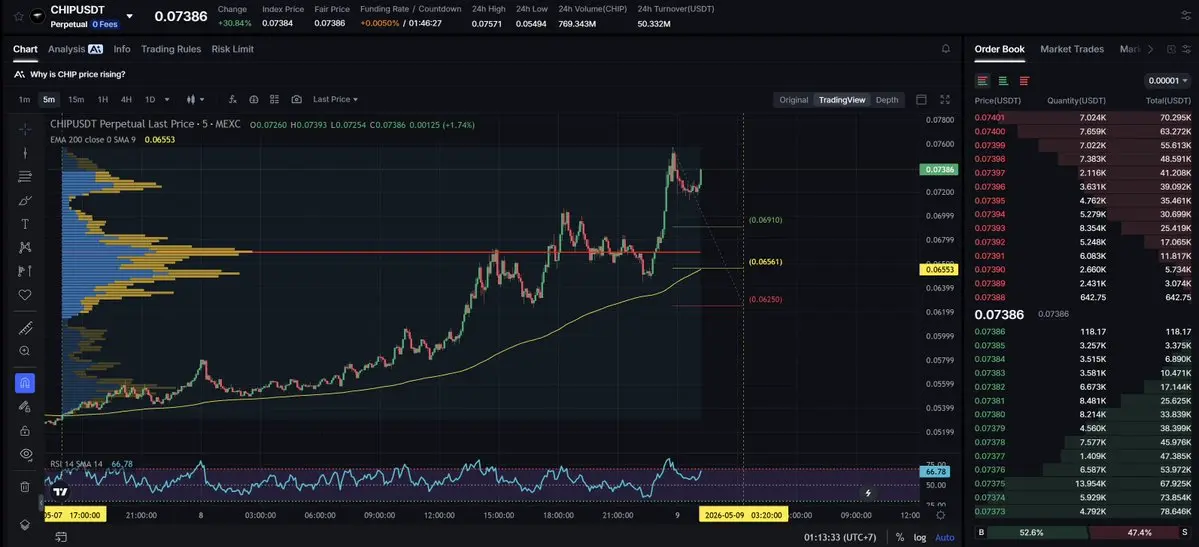Open the chart time axis settings gear
The image size is (1199, 547).
(x=940, y=515)
